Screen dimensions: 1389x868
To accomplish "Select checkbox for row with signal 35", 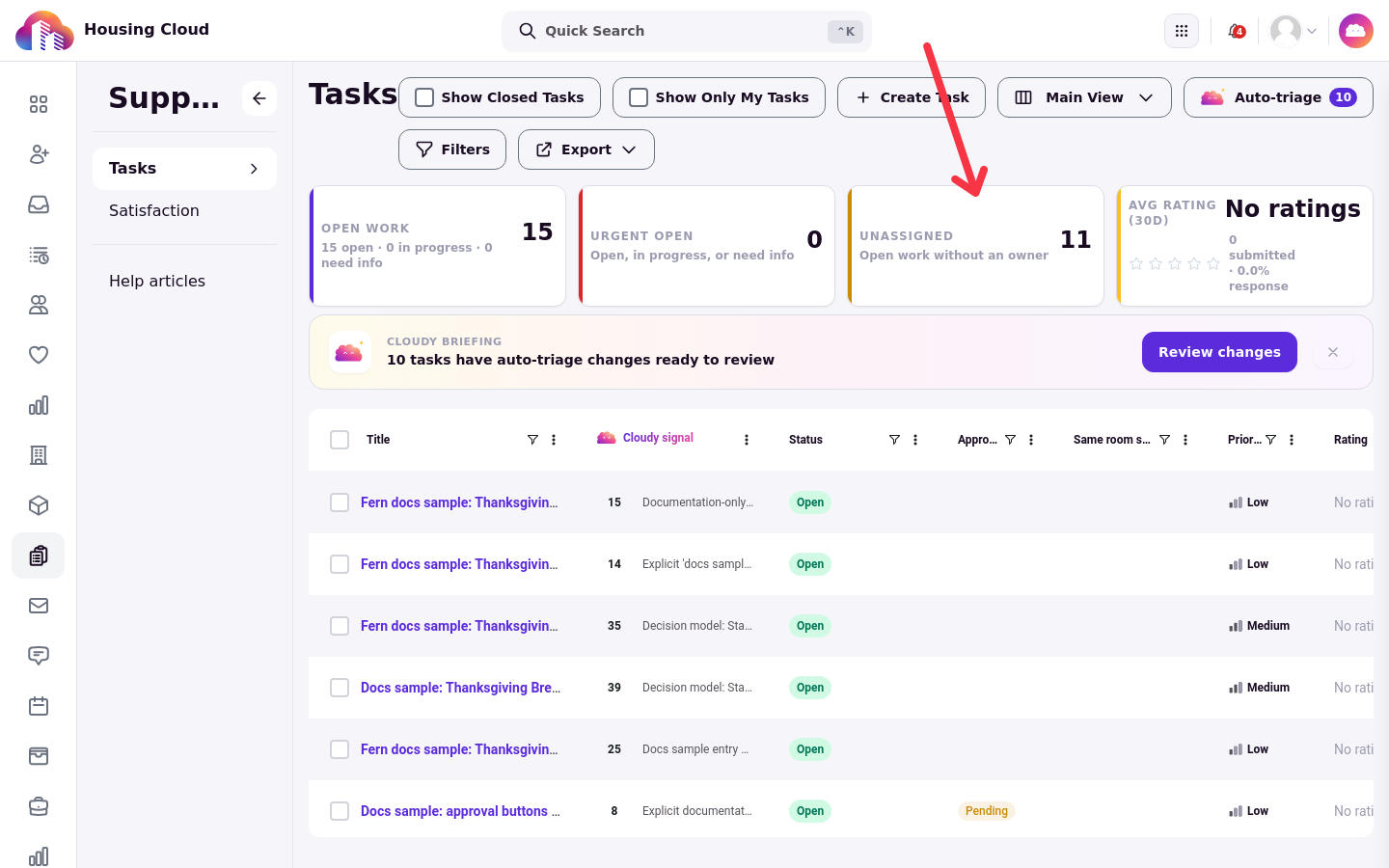I will click(340, 626).
